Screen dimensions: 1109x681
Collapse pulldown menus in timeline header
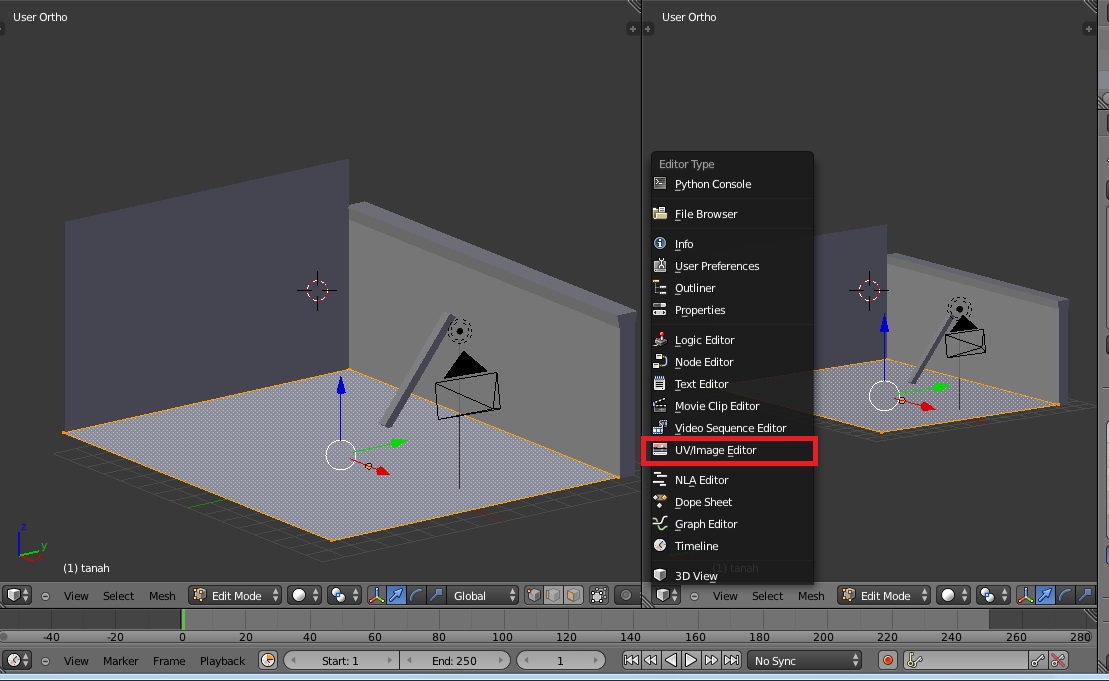45,661
